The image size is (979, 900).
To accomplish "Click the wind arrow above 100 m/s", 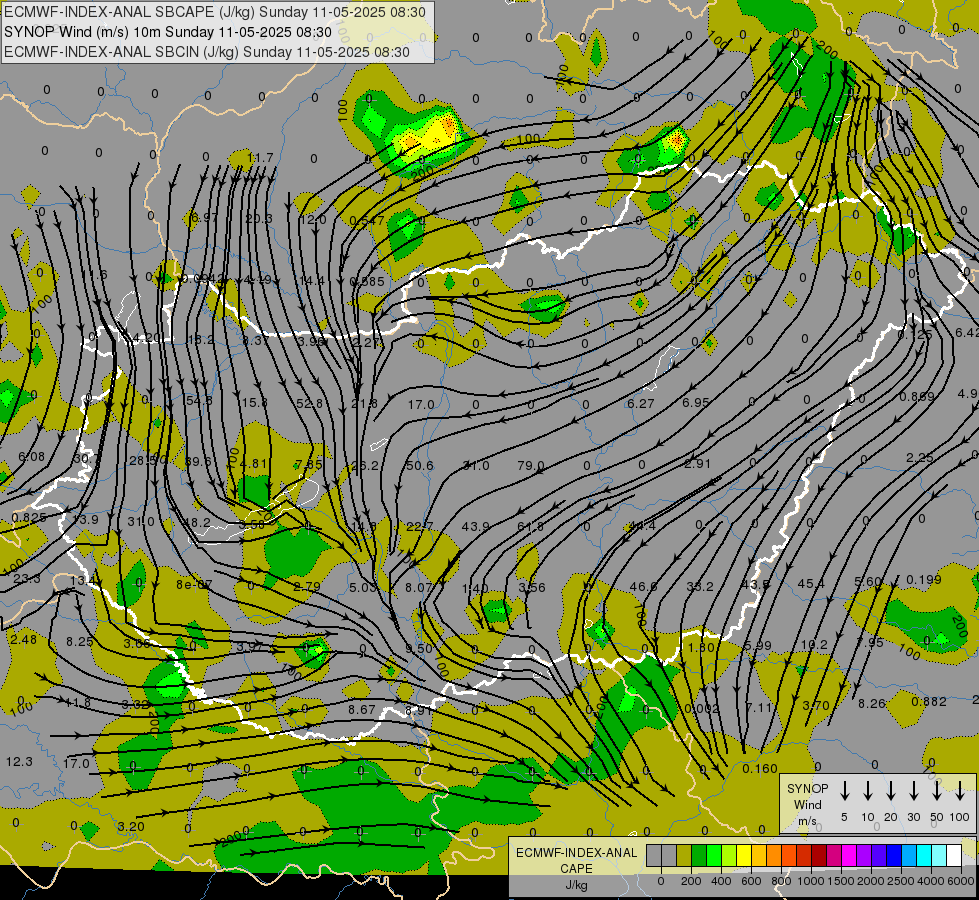I will pos(960,791).
